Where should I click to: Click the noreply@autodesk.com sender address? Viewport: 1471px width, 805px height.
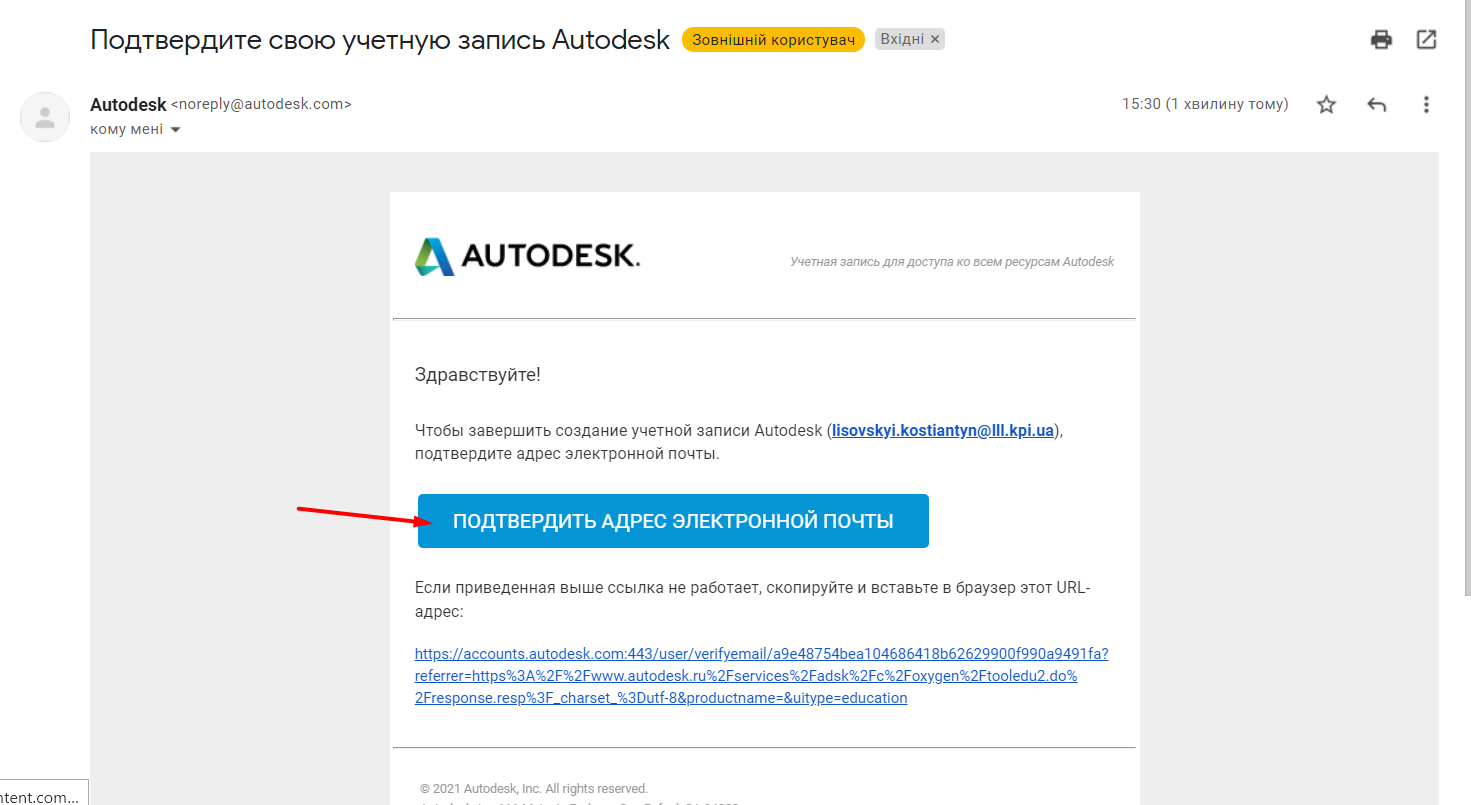(x=262, y=104)
